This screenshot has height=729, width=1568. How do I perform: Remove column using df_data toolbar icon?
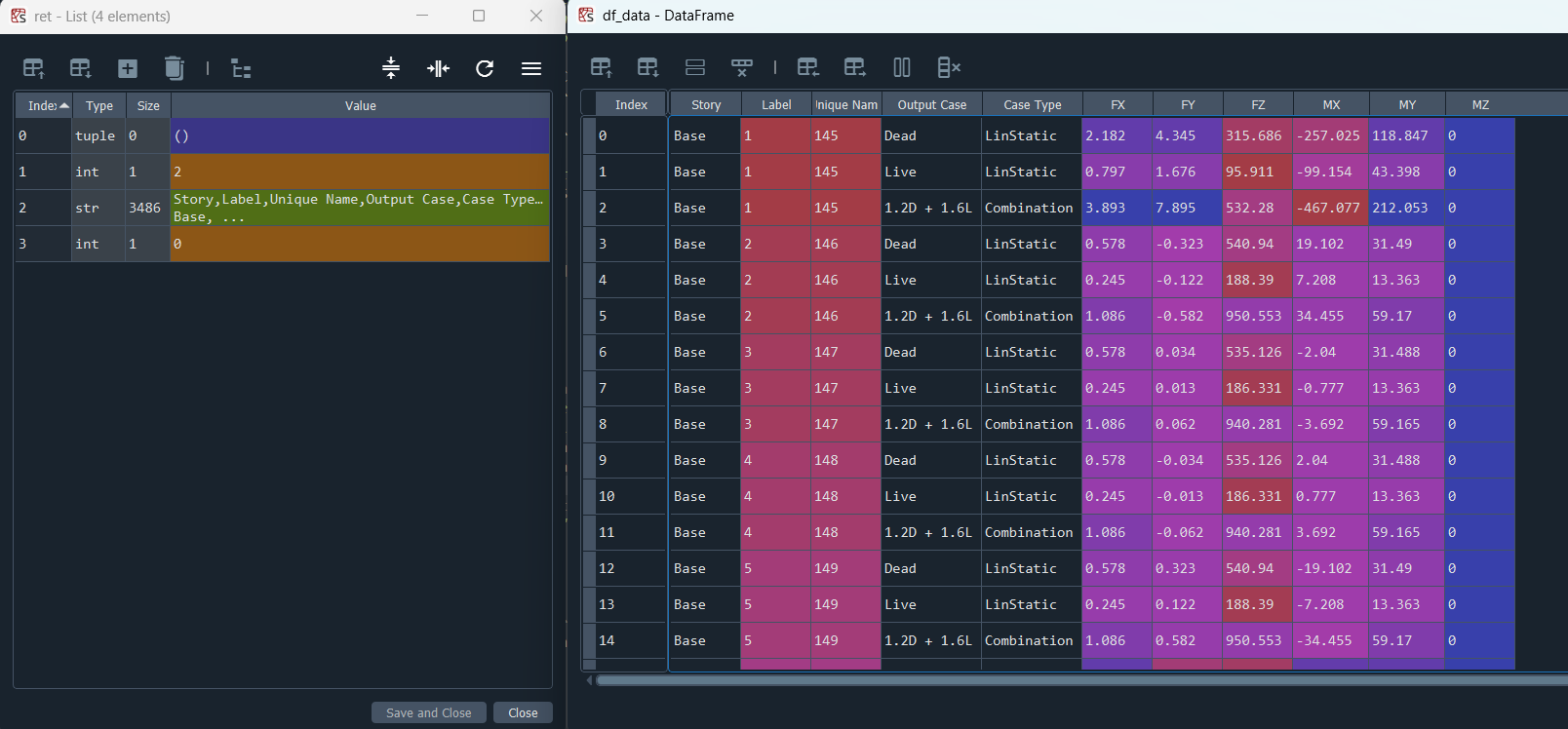point(949,67)
